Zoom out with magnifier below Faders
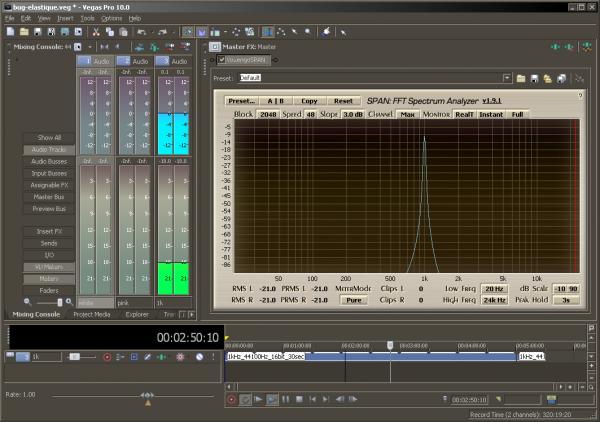 tap(27, 302)
